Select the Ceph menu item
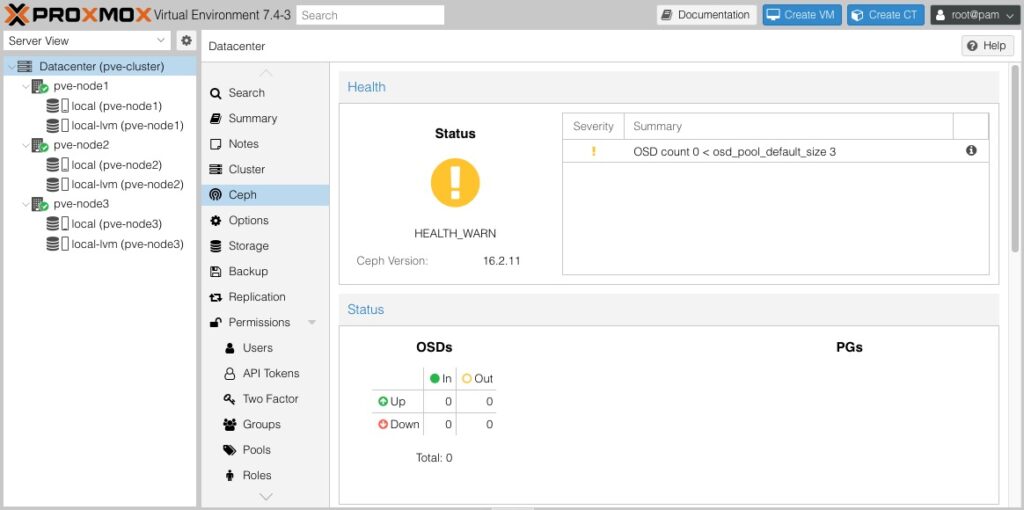The image size is (1024, 510). coord(265,195)
